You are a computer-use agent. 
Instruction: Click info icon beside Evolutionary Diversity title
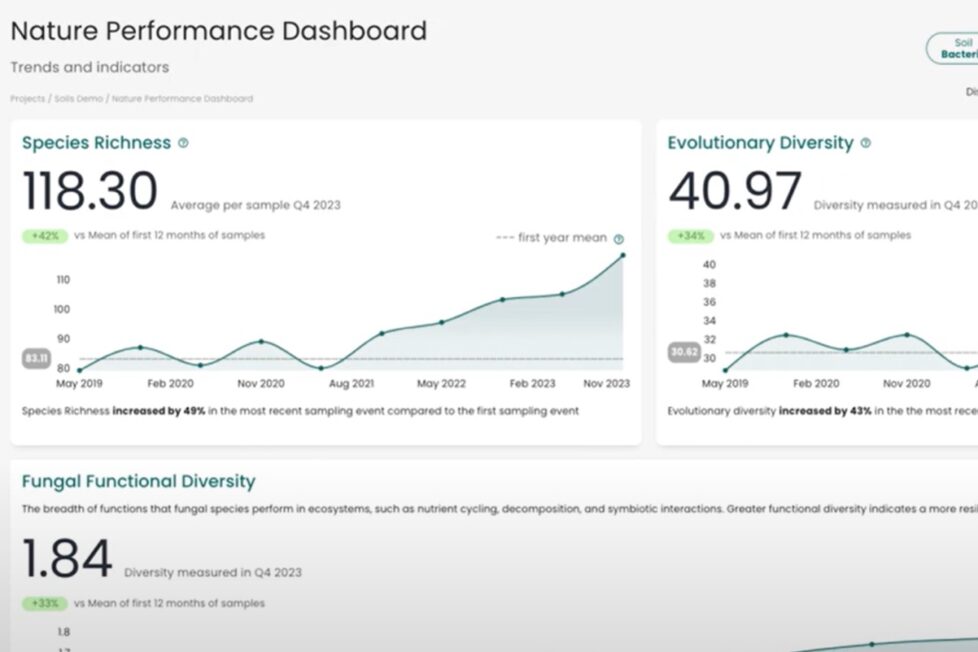pyautogui.click(x=865, y=143)
